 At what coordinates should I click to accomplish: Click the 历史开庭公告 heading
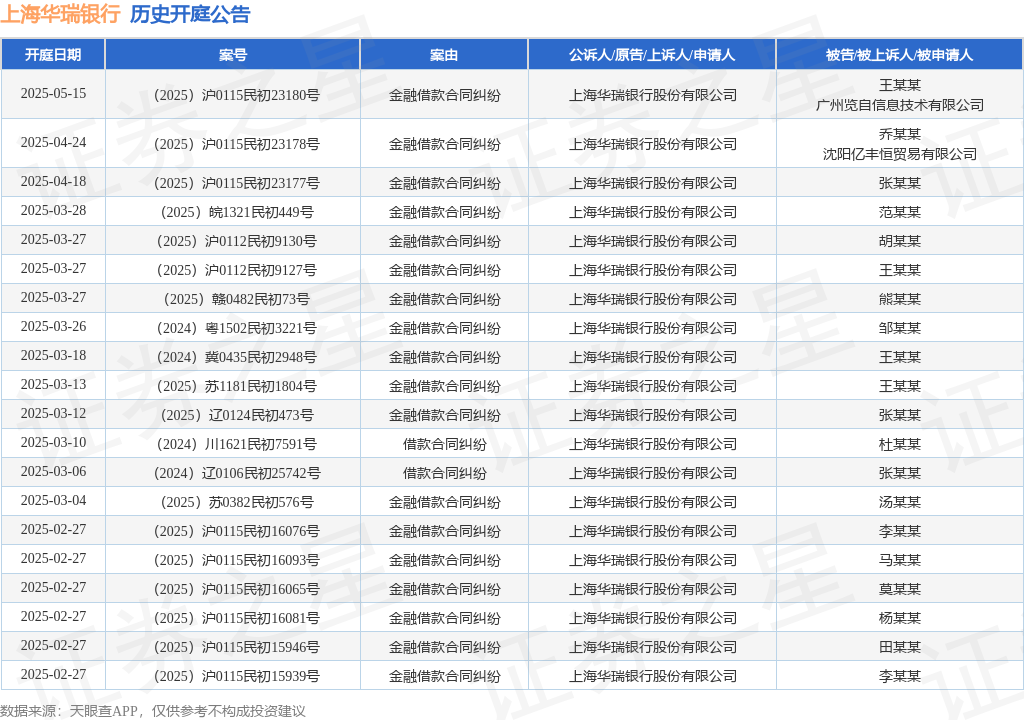190,14
